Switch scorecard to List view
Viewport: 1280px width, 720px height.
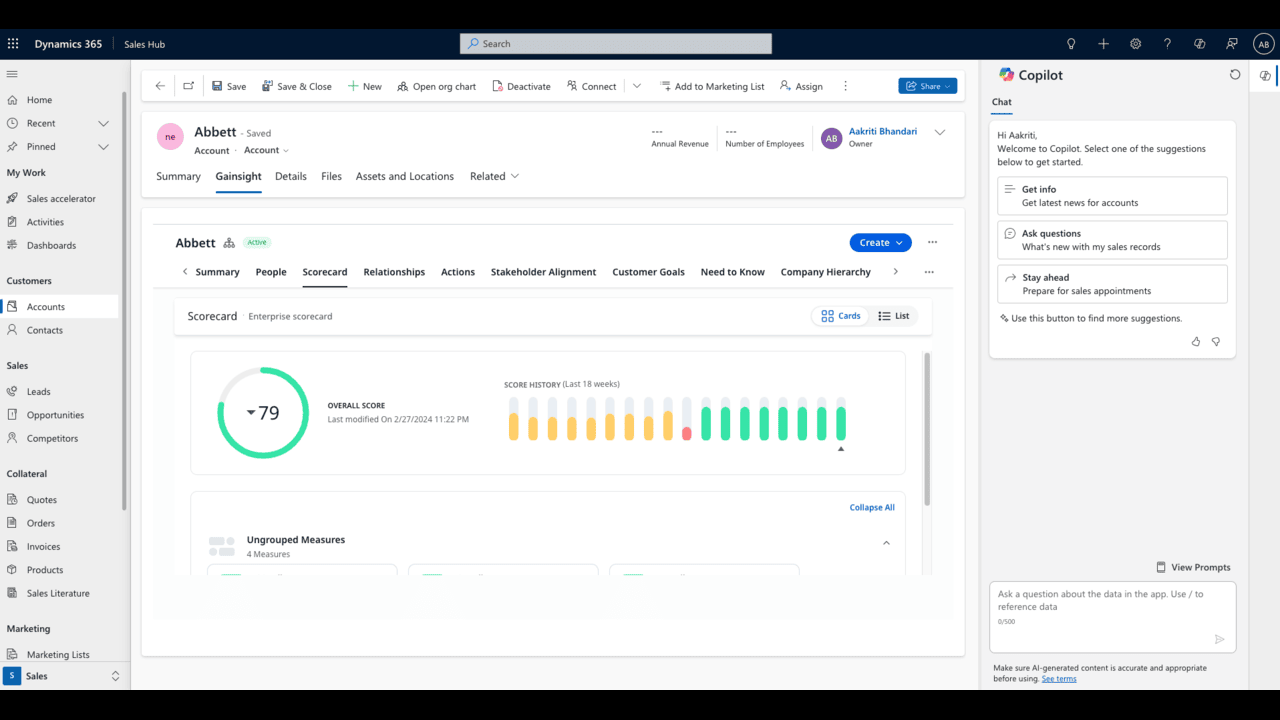[893, 316]
